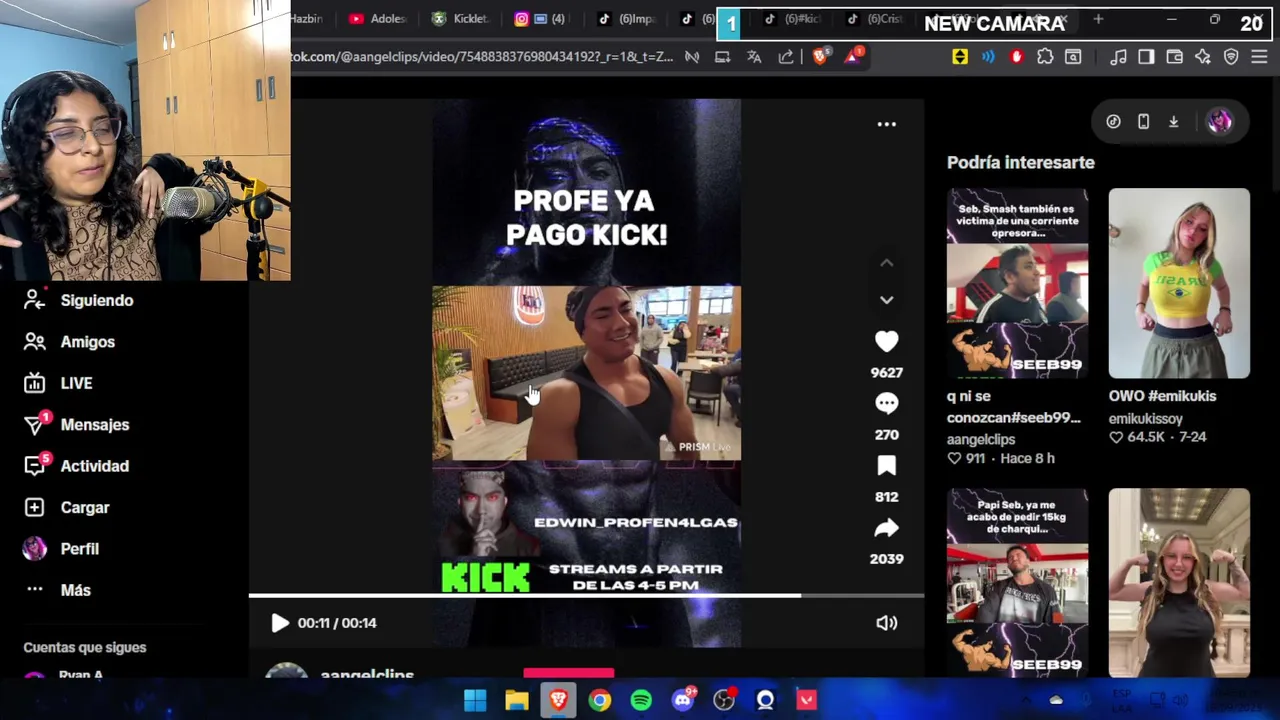The height and width of the screenshot is (720, 1280).
Task: Like the video with the heart icon
Action: [886, 341]
